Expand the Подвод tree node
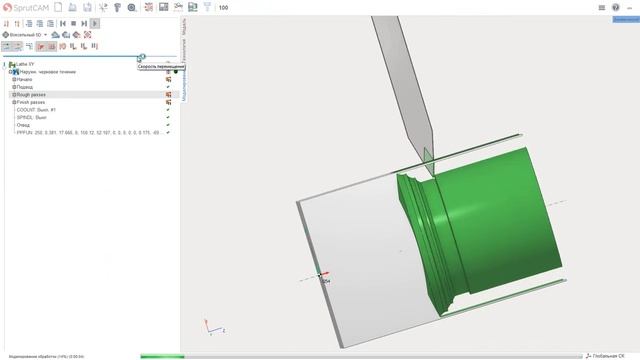This screenshot has width=640, height=360. pos(14,87)
